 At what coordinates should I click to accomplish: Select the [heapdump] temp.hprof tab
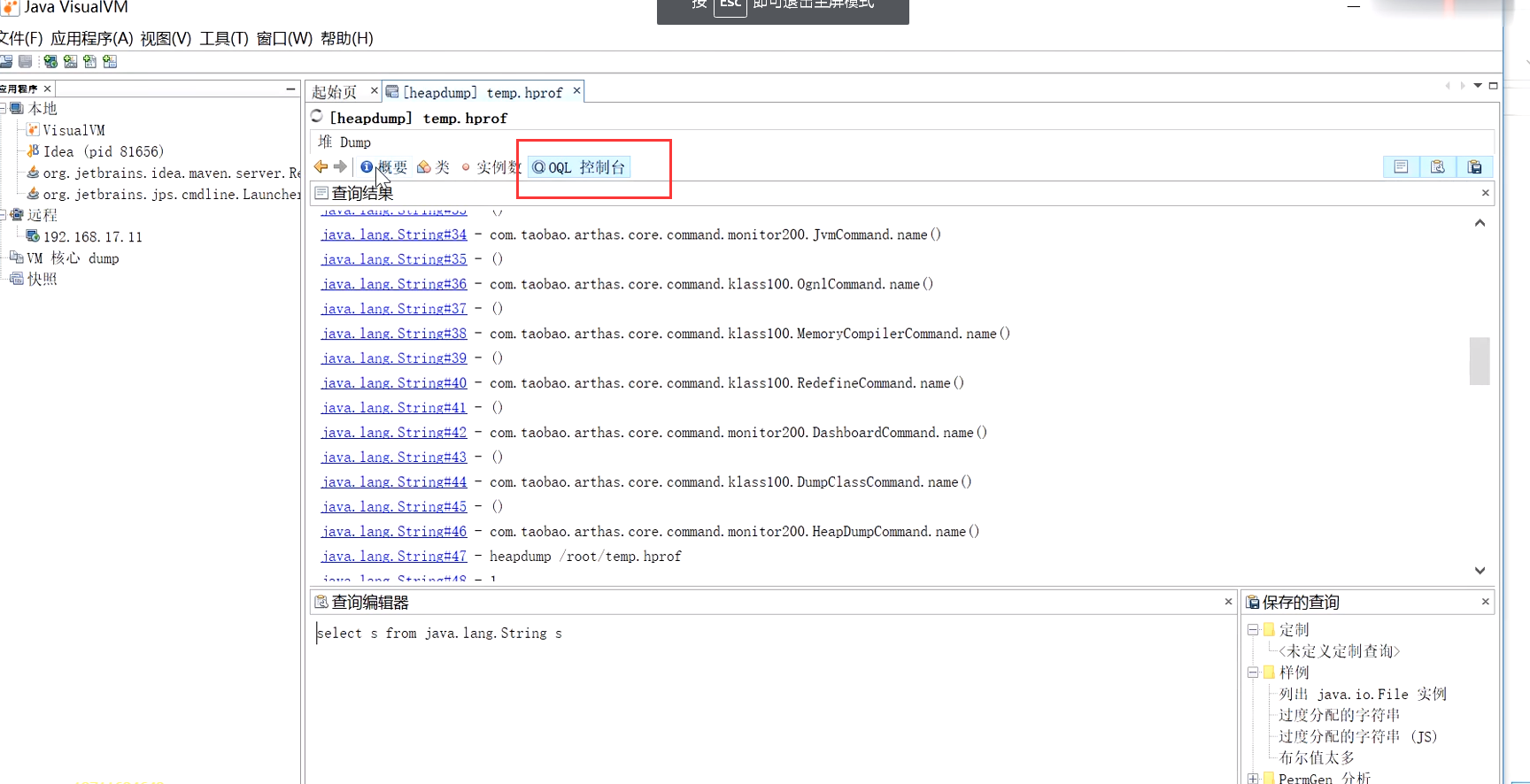tap(483, 92)
